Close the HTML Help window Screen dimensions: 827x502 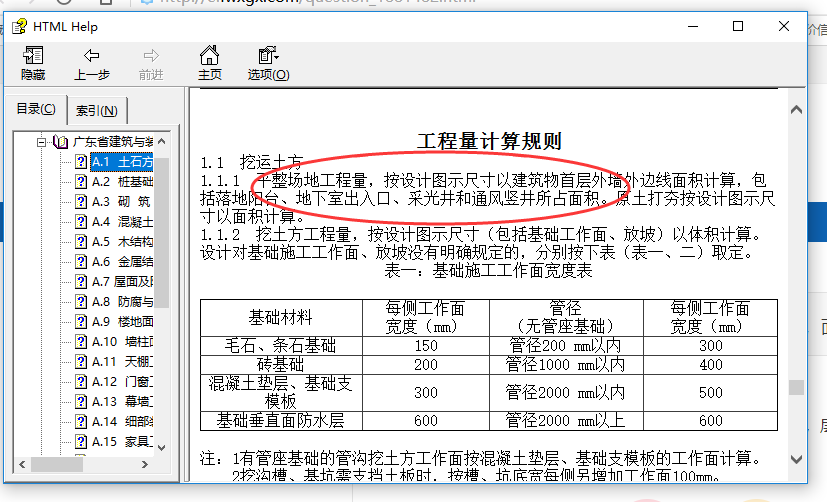(x=784, y=26)
